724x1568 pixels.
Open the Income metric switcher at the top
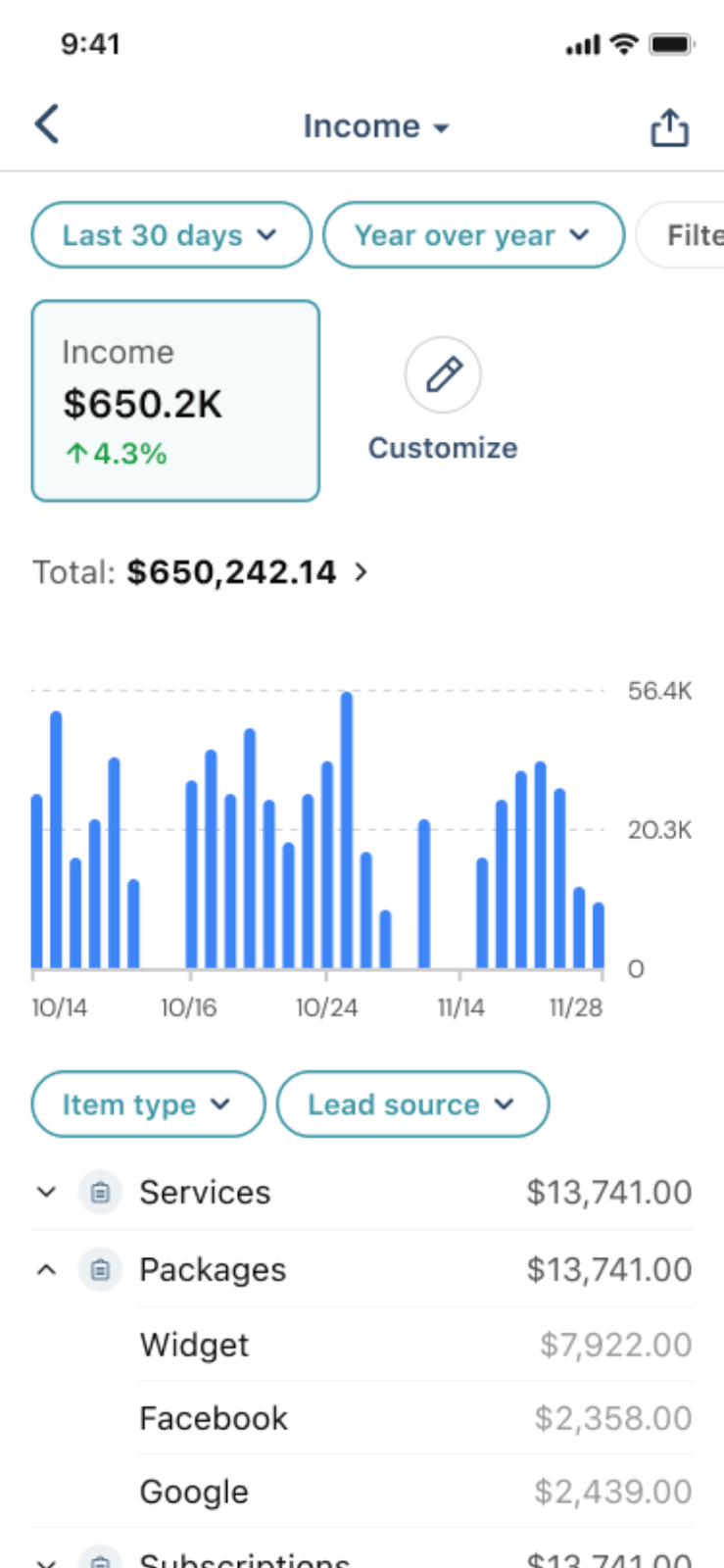(376, 125)
